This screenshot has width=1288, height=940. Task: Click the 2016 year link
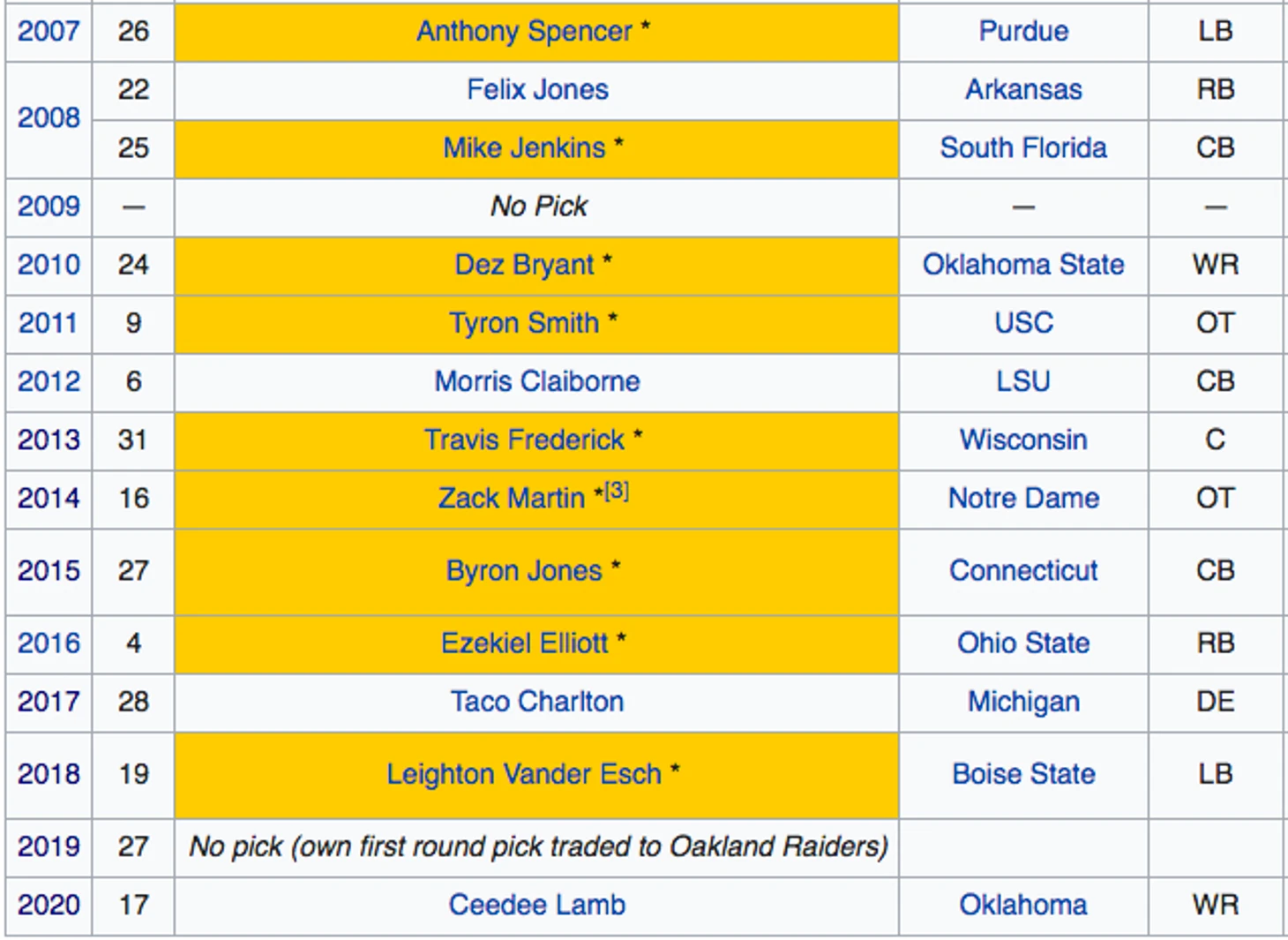(49, 643)
